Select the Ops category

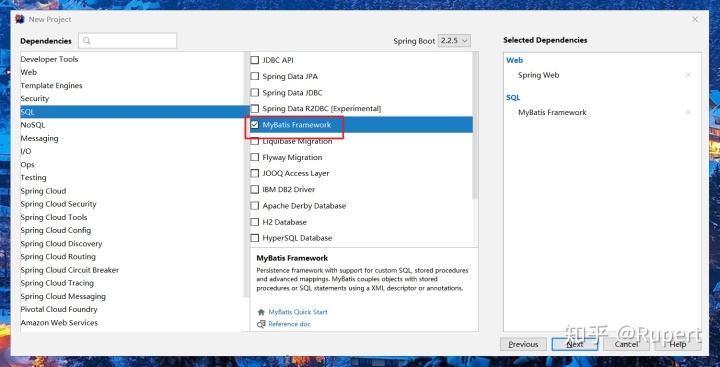28,164
